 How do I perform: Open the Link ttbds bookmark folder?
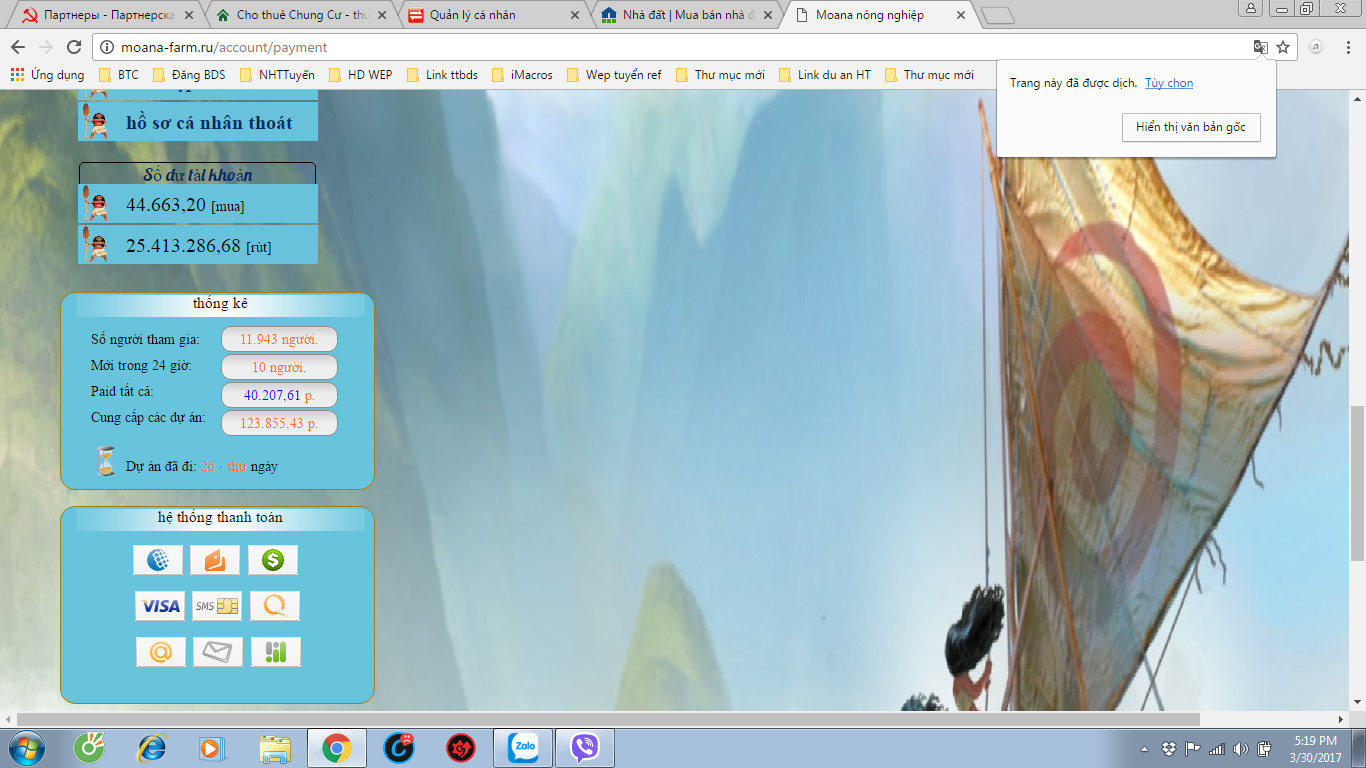(x=442, y=75)
